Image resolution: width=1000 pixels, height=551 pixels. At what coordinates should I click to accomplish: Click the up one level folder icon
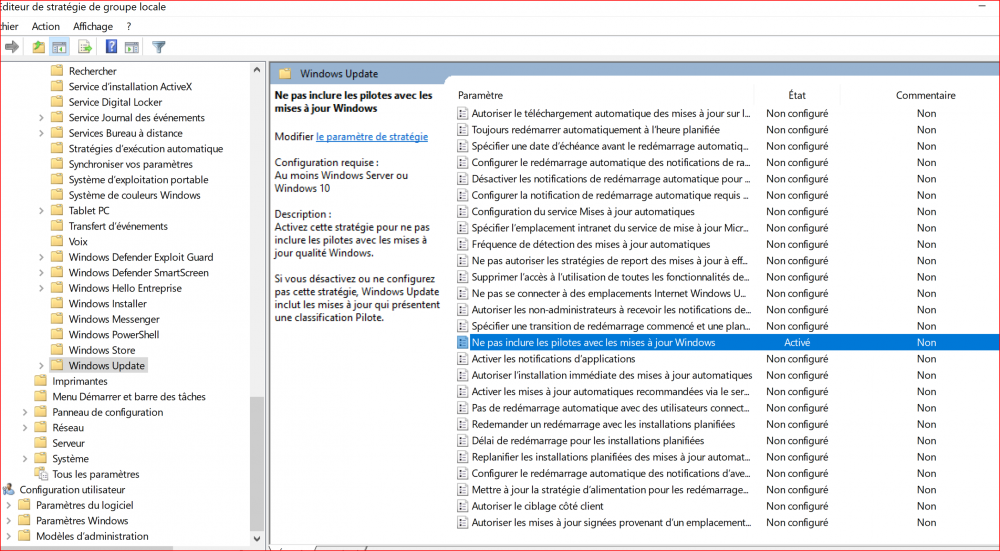click(x=38, y=46)
